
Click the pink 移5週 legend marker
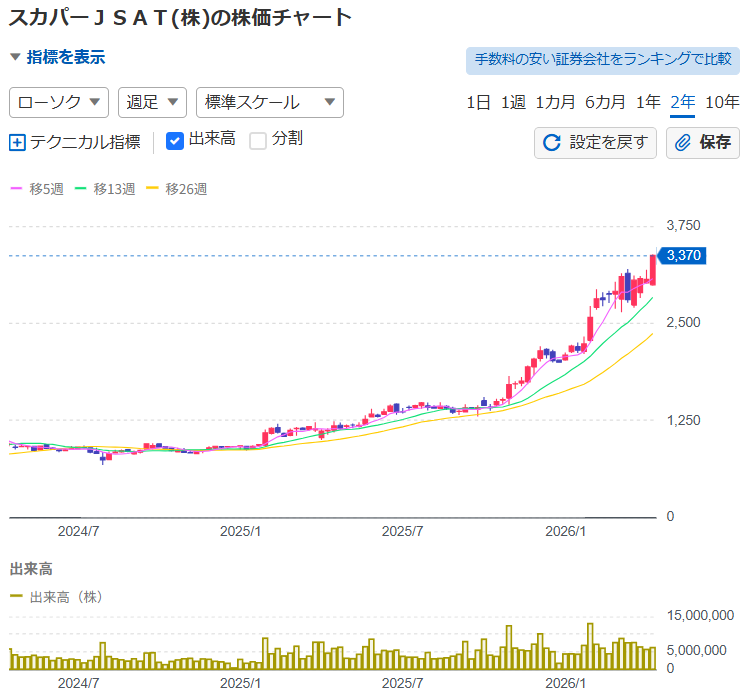(15, 188)
